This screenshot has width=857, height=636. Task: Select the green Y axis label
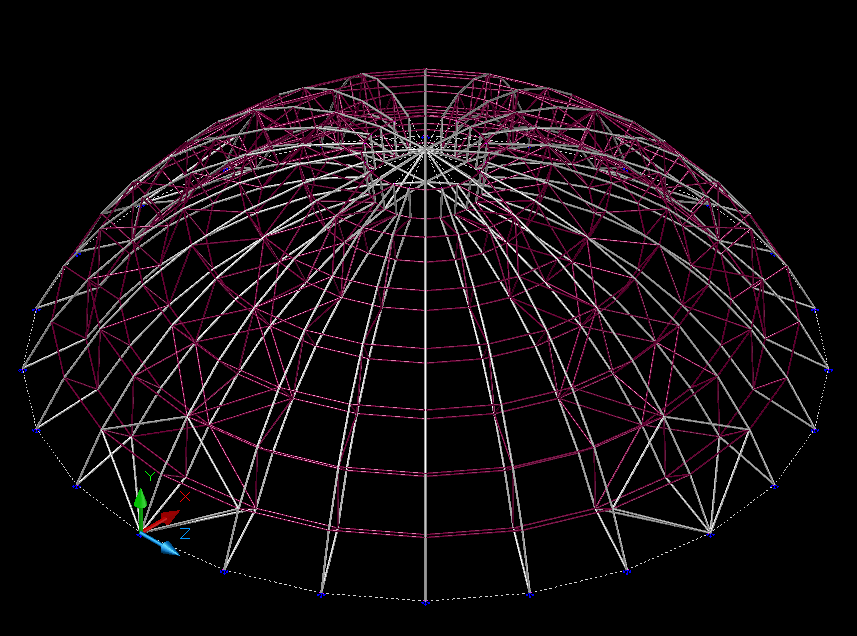pos(150,477)
